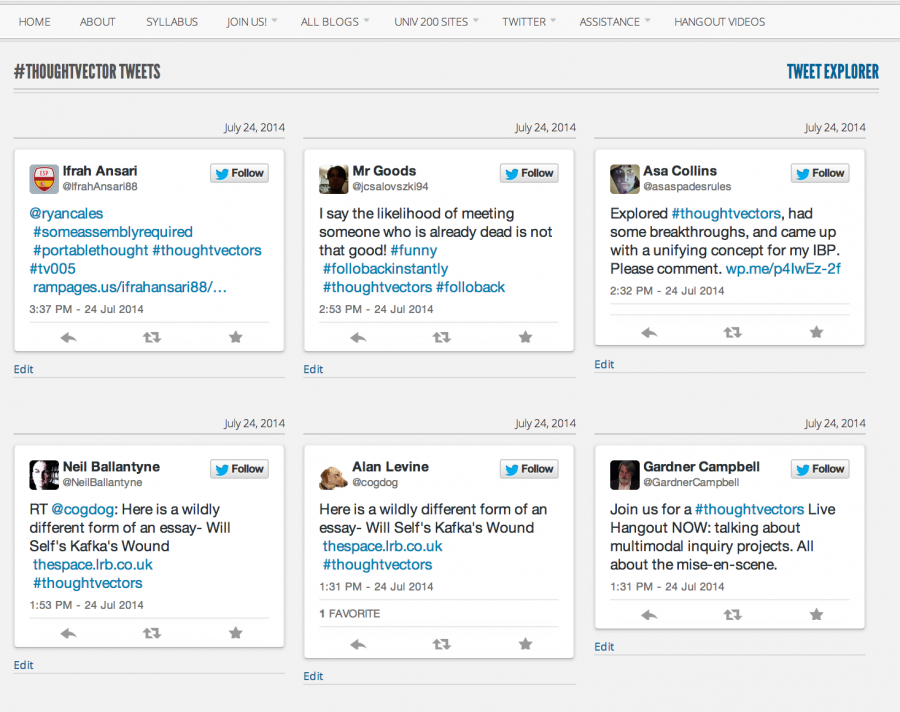The image size is (900, 712).
Task: Retweet Mr Goods' tweet
Action: (441, 338)
